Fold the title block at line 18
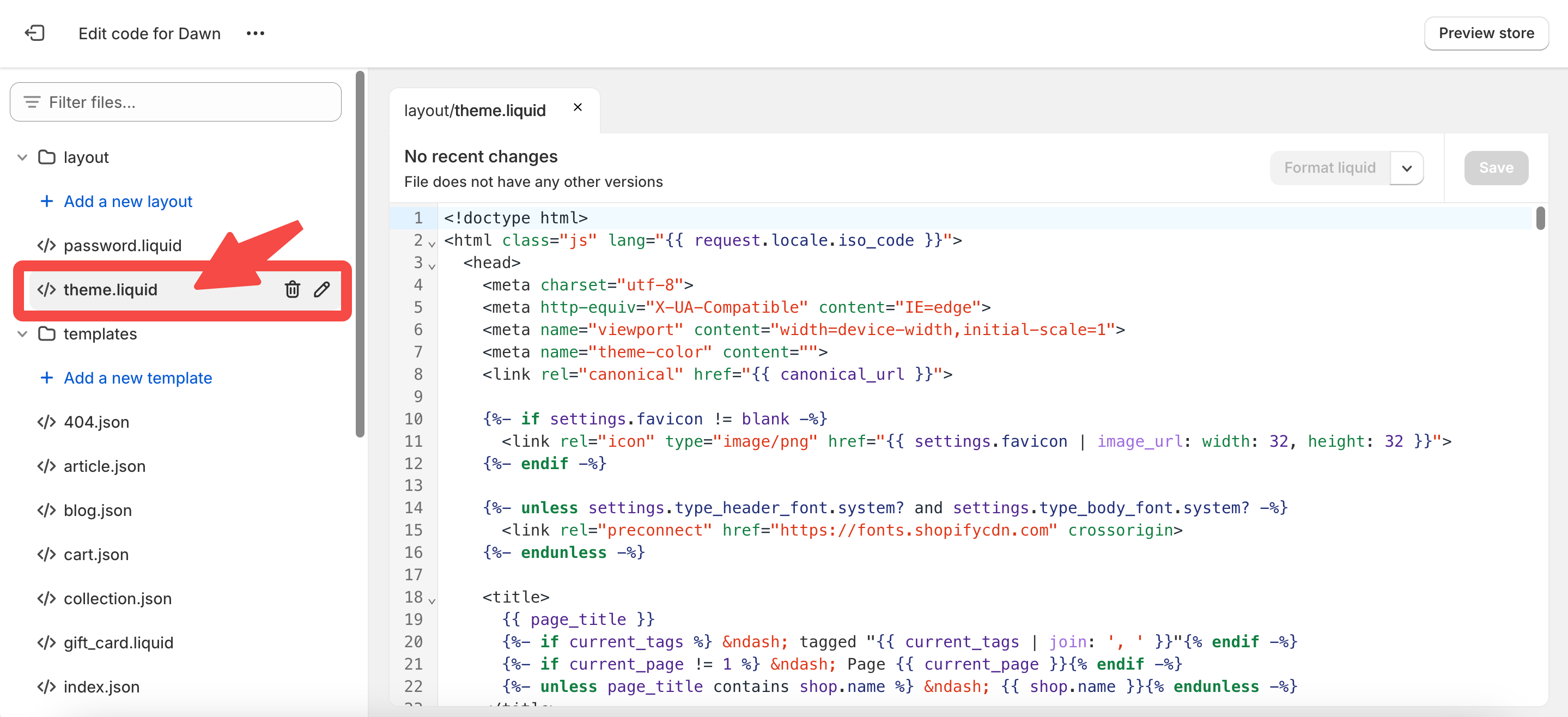Viewport: 1568px width, 717px height. (431, 601)
